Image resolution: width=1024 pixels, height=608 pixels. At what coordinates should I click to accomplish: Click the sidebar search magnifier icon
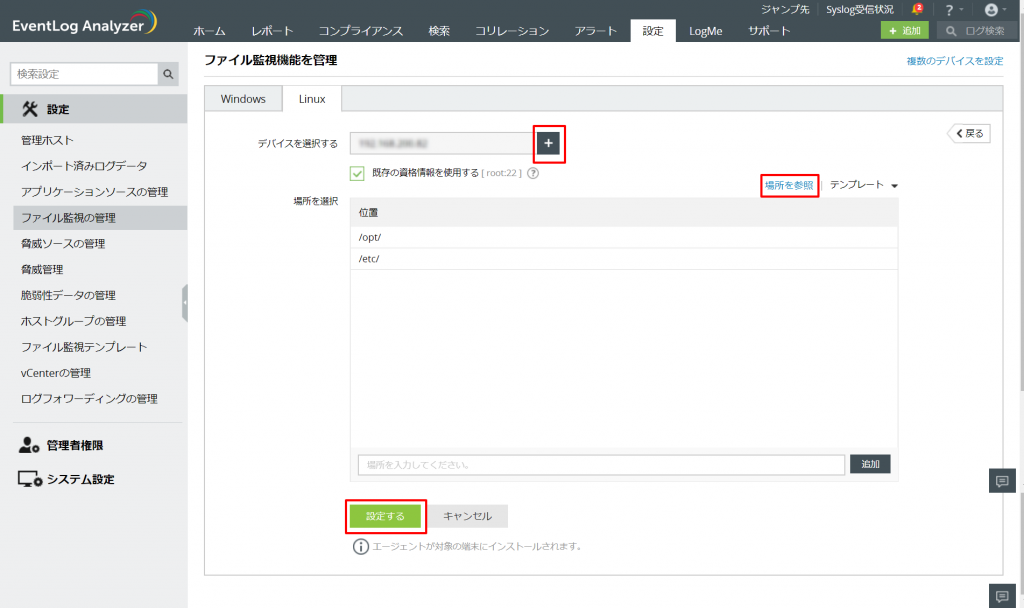point(167,73)
